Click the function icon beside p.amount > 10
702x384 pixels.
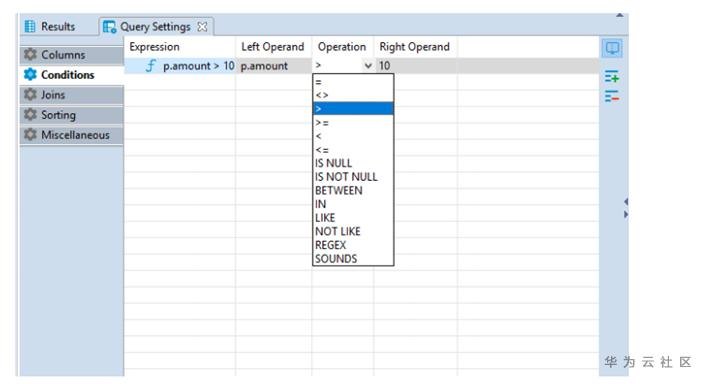click(x=151, y=66)
